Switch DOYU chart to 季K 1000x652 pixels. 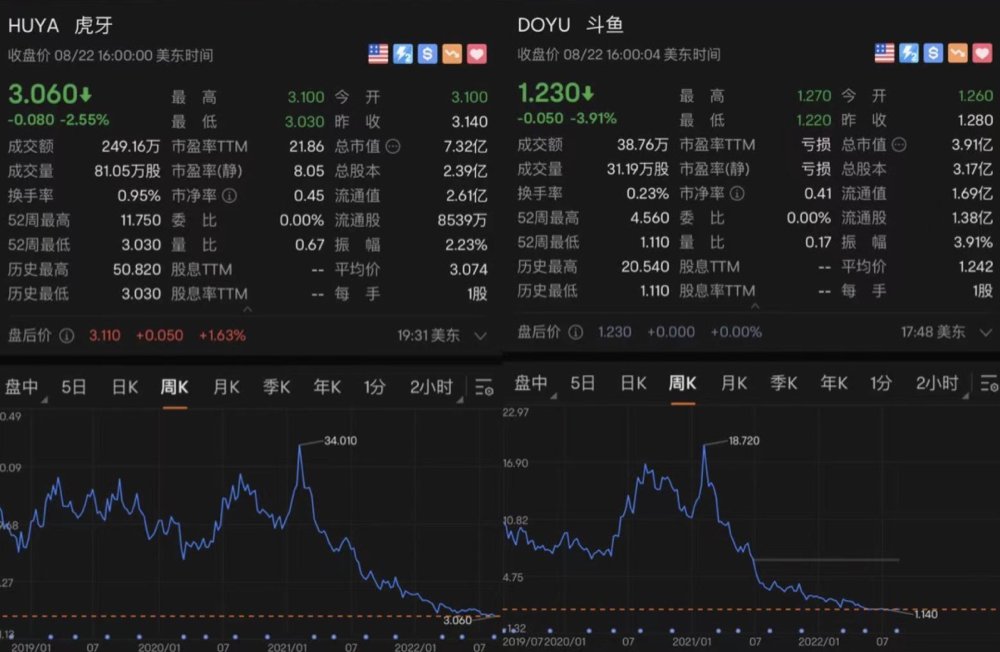tap(784, 383)
